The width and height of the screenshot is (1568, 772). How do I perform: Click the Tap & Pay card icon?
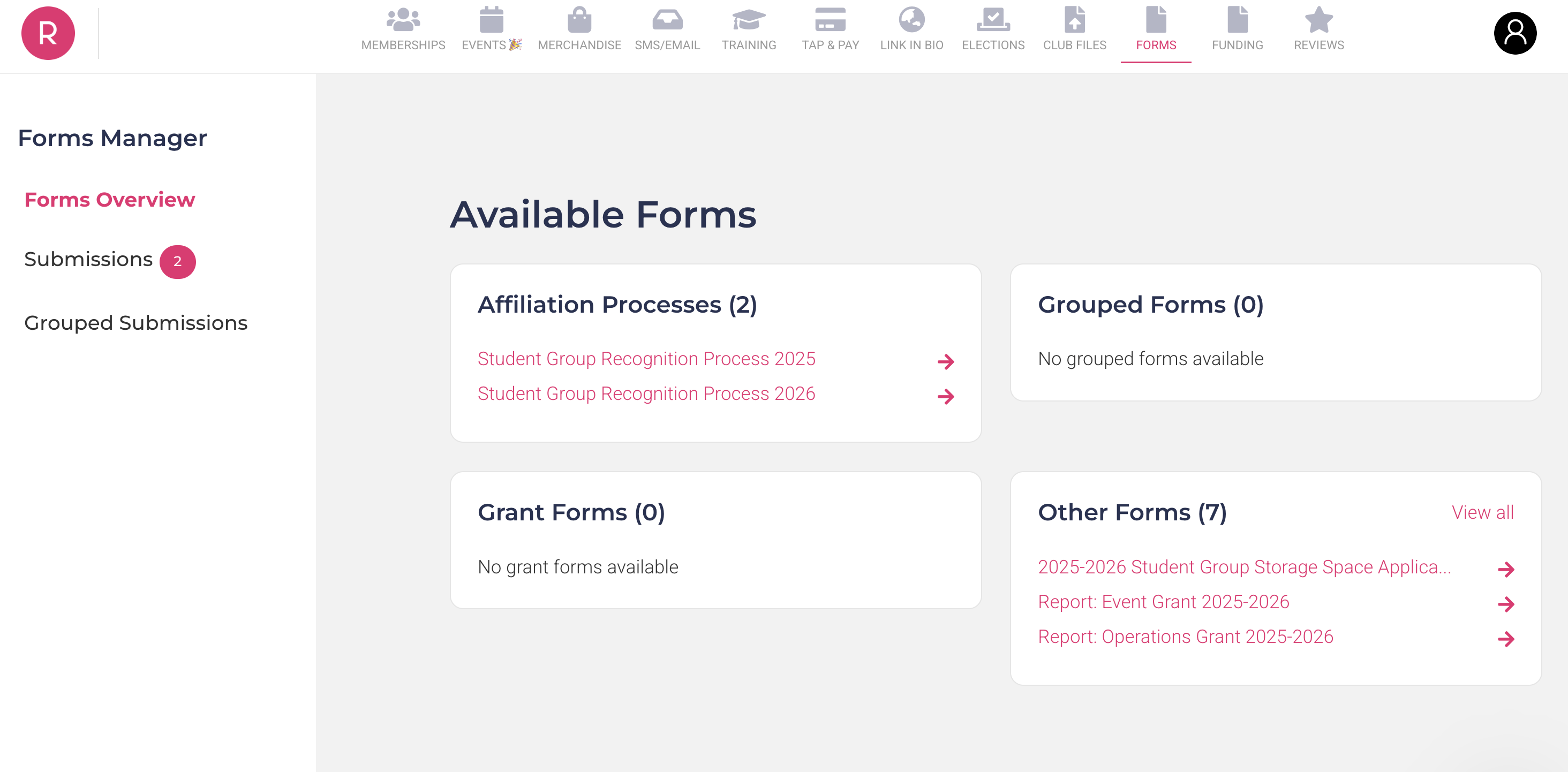(x=830, y=20)
